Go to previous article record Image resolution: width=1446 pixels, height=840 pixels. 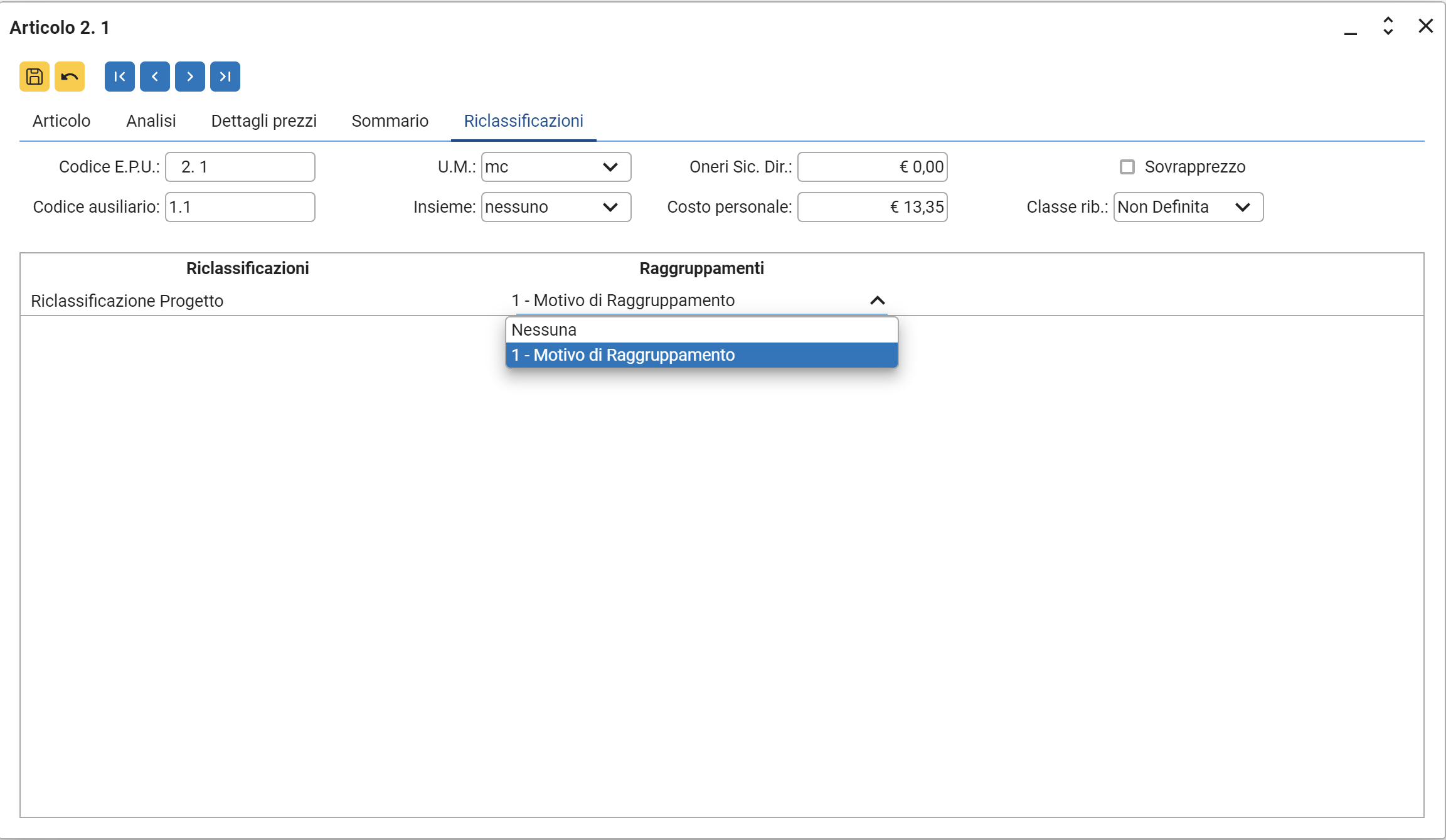(155, 77)
